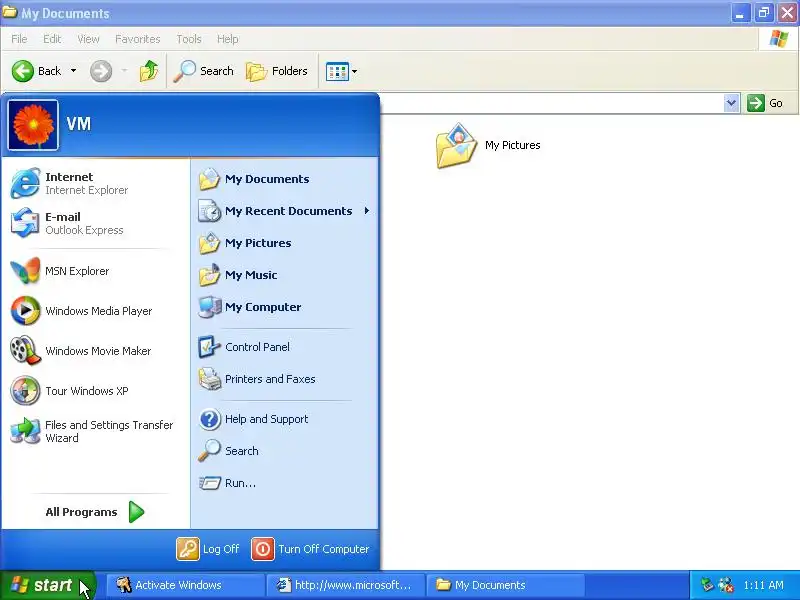This screenshot has width=800, height=600.
Task: Click the Go button
Action: click(x=765, y=103)
